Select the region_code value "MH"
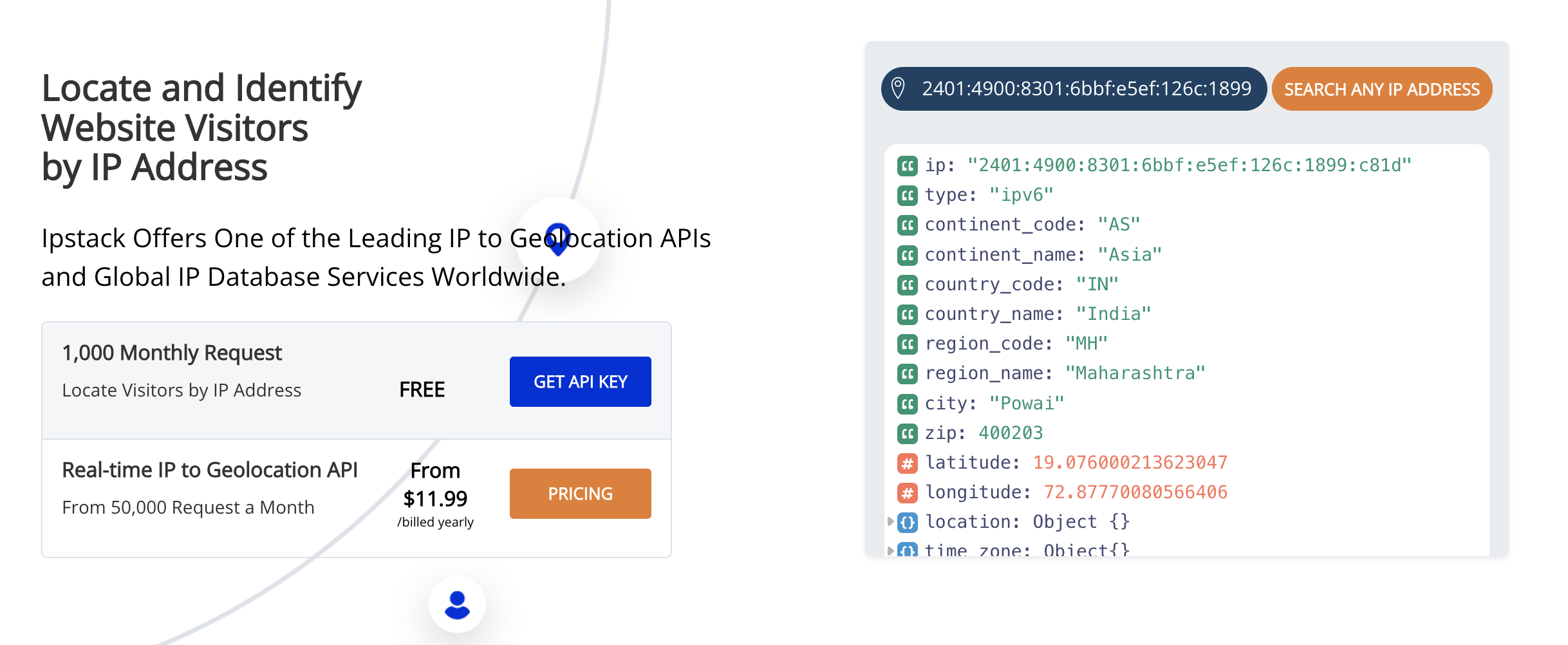 pos(1087,344)
